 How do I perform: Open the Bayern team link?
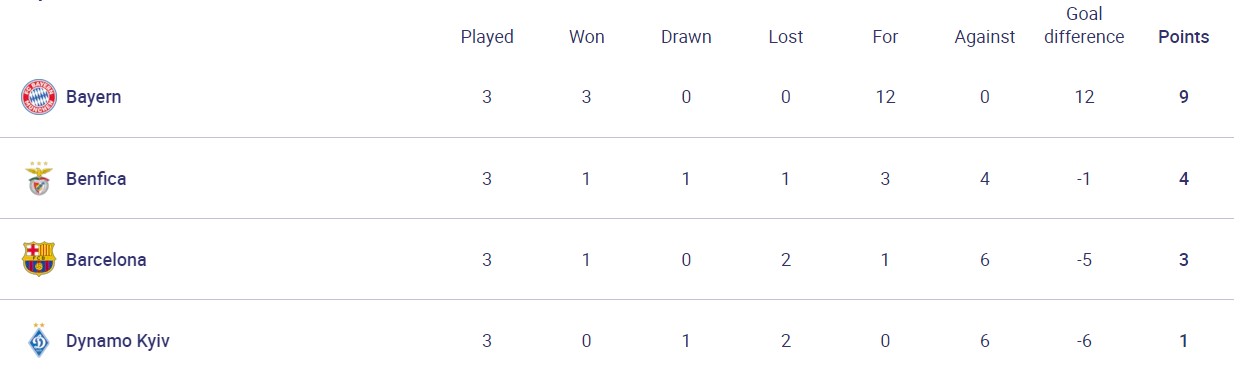tap(94, 97)
